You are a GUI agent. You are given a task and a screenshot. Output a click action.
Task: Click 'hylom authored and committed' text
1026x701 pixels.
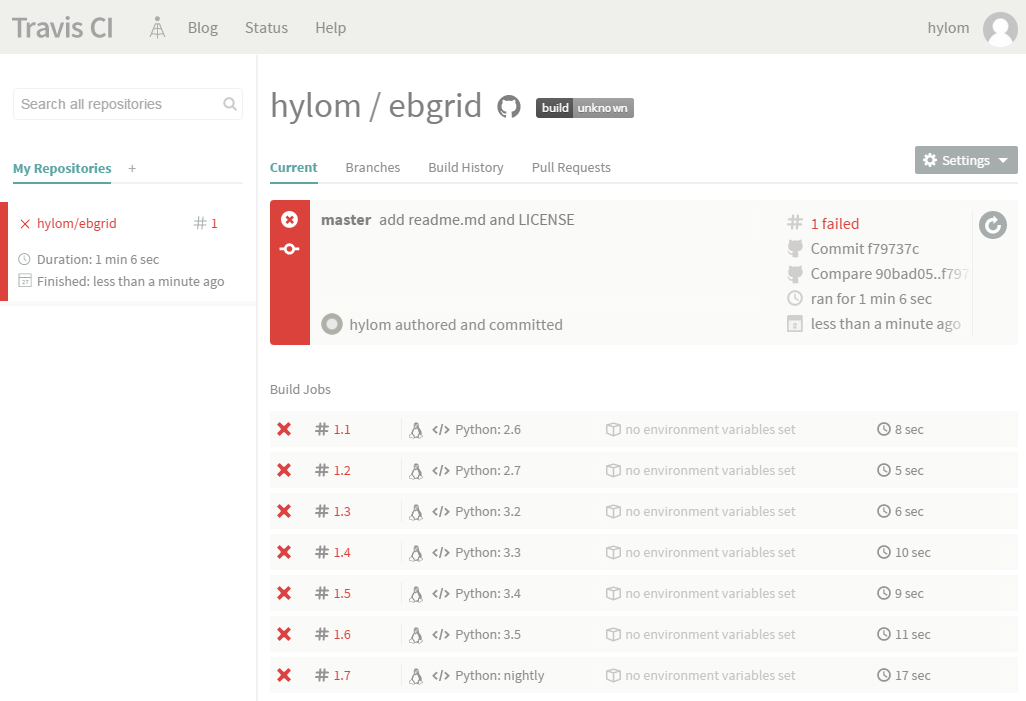tap(456, 325)
